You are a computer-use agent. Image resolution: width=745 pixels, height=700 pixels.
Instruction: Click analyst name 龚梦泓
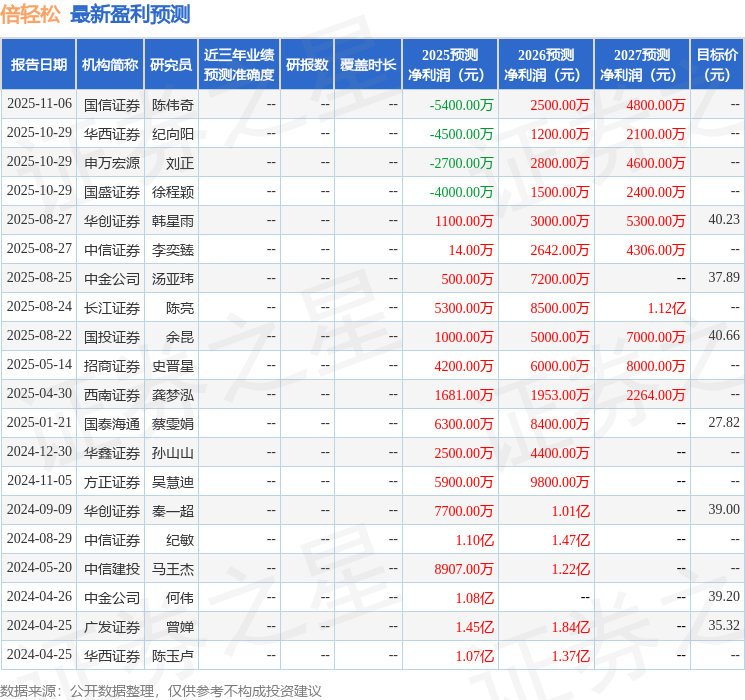[x=172, y=395]
